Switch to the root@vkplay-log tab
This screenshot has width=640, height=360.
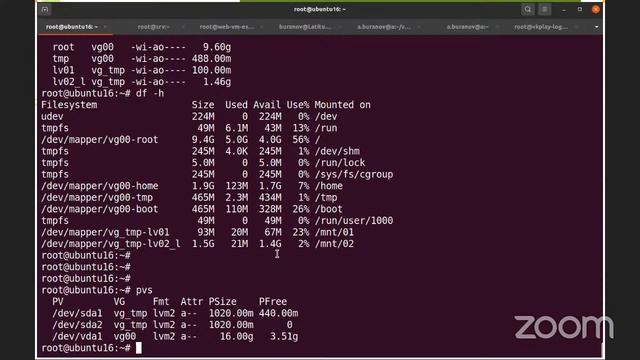pyautogui.click(x=541, y=27)
